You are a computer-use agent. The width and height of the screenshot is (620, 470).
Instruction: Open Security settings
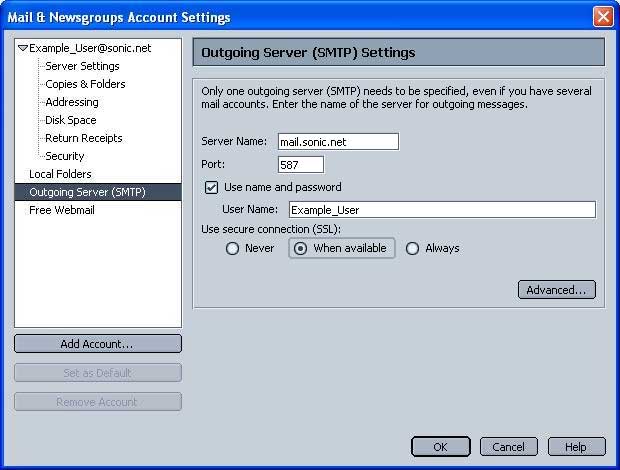tap(64, 156)
